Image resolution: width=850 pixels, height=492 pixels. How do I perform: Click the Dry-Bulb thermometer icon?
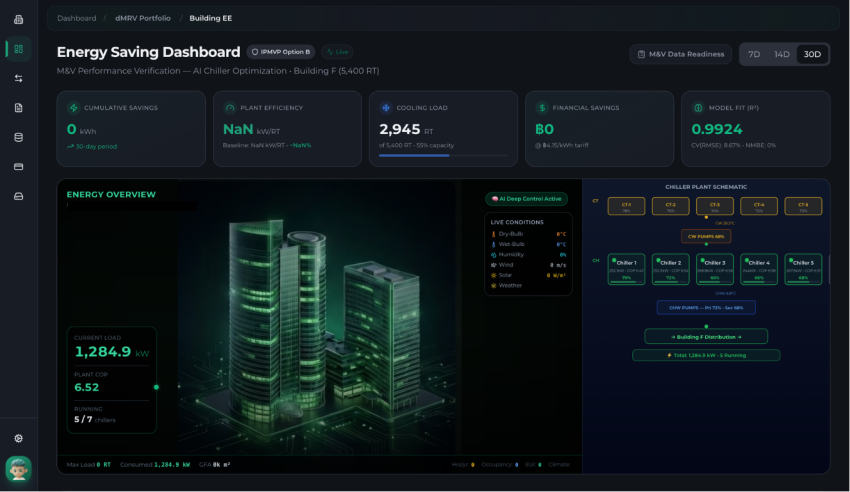[x=493, y=234]
